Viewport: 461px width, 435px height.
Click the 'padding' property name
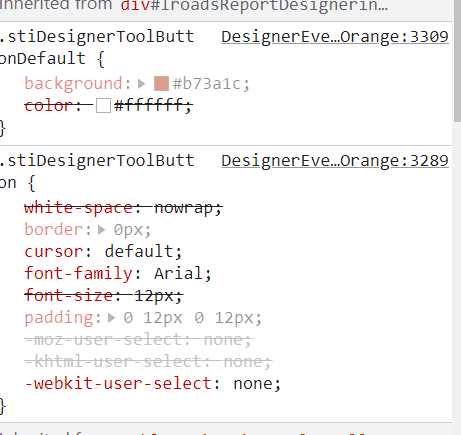59,318
